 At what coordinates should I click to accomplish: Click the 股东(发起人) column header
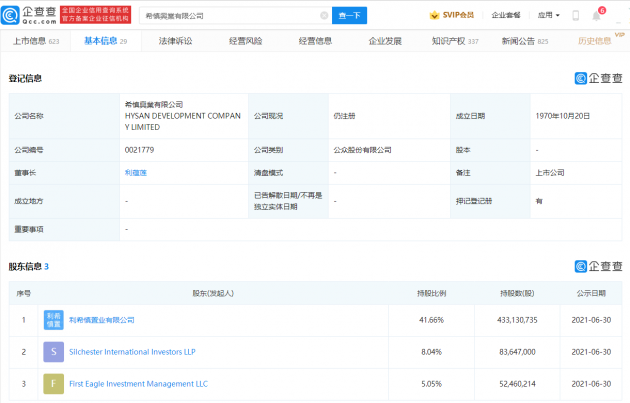pyautogui.click(x=213, y=293)
